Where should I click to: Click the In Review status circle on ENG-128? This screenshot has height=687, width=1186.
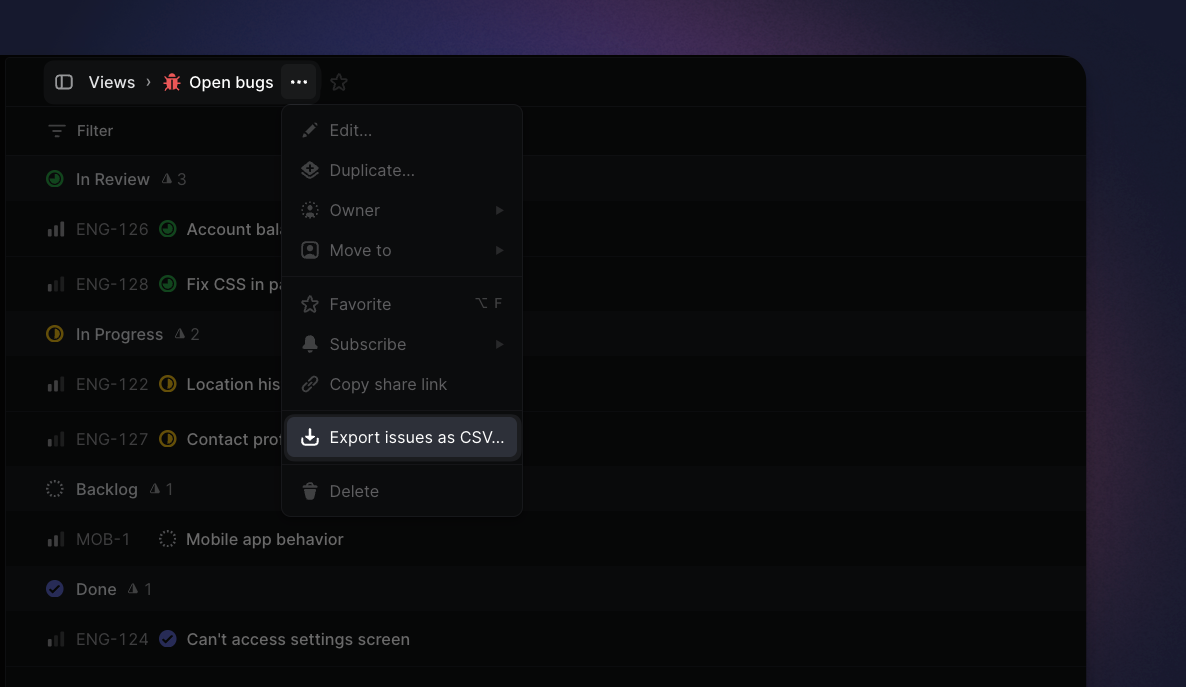(167, 283)
